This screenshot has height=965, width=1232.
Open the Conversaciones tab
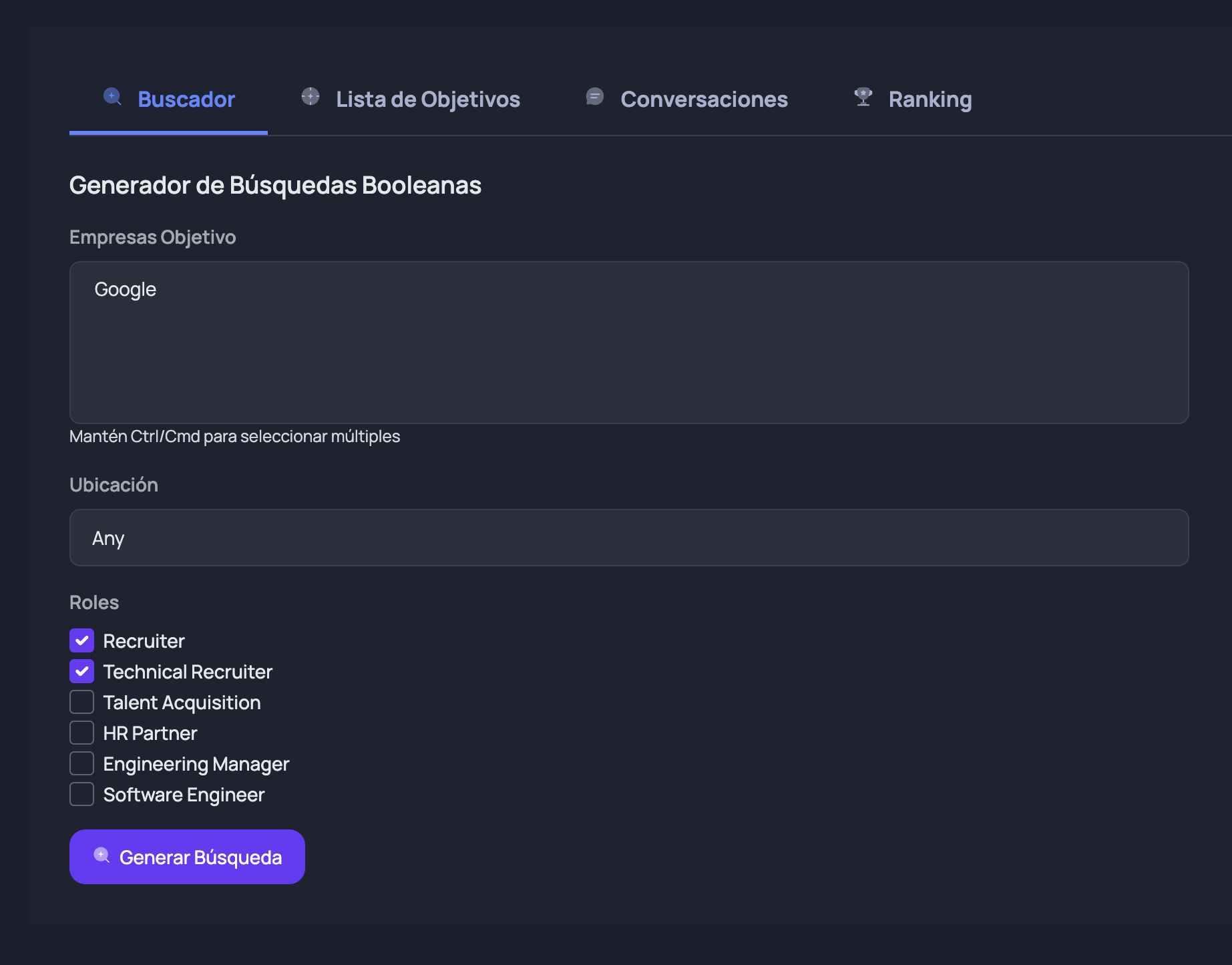704,99
